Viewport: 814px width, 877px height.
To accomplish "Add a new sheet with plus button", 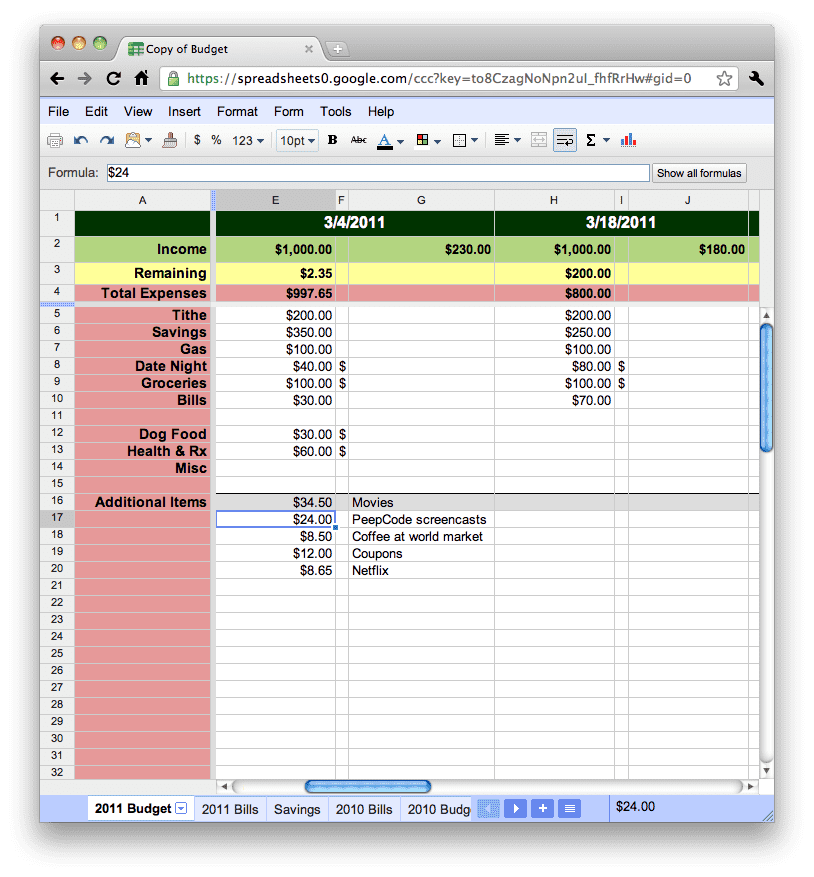I will [x=543, y=808].
